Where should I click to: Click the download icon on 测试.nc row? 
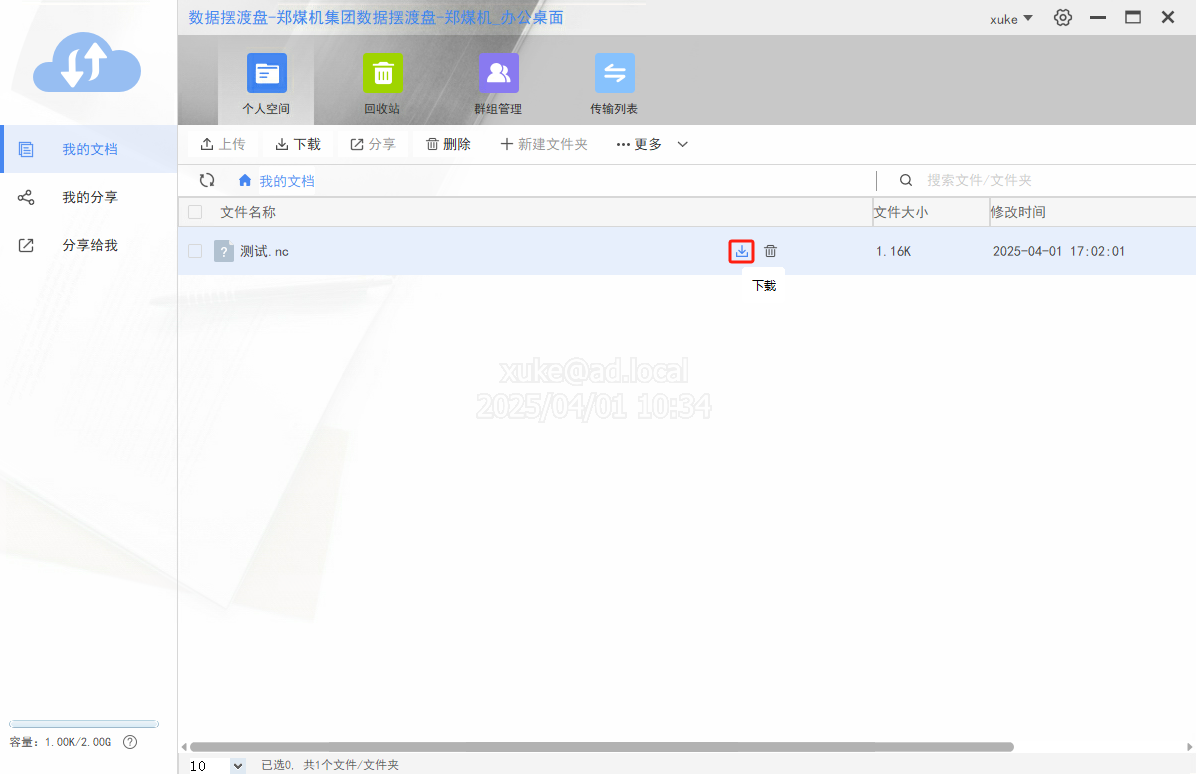click(x=741, y=251)
